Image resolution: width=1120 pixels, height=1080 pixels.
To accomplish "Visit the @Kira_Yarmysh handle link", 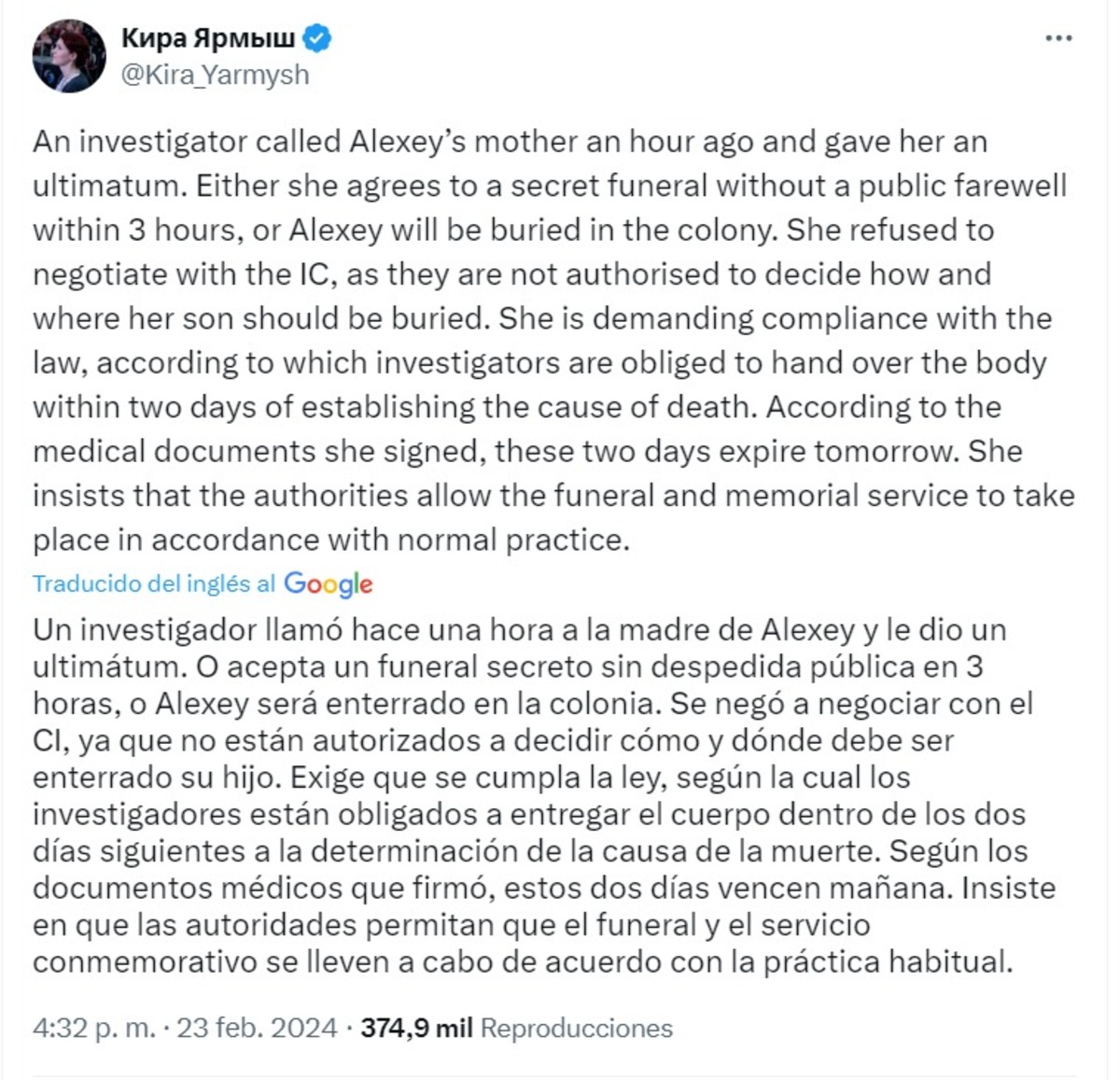I will click(x=215, y=75).
